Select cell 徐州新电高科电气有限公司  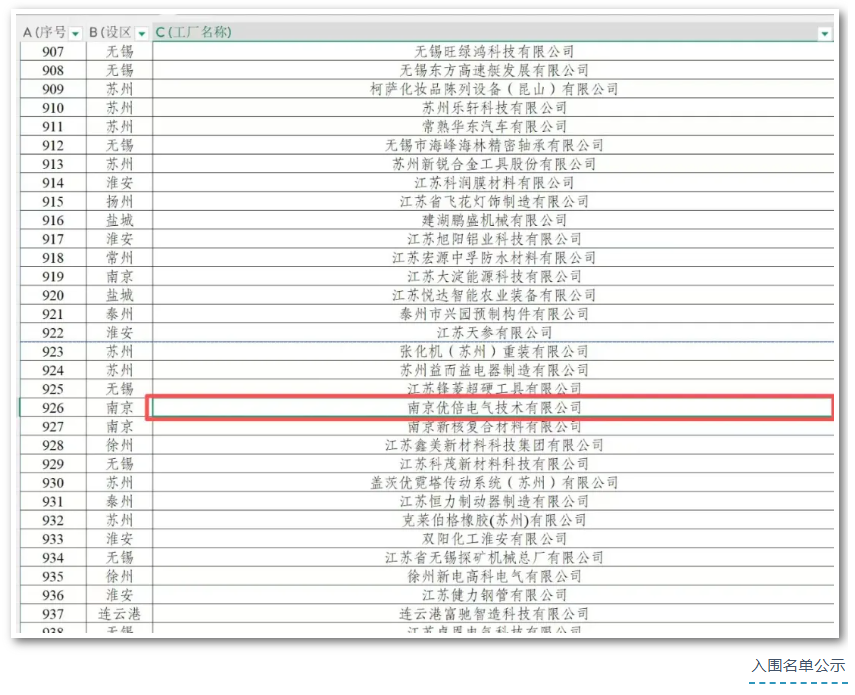point(493,577)
